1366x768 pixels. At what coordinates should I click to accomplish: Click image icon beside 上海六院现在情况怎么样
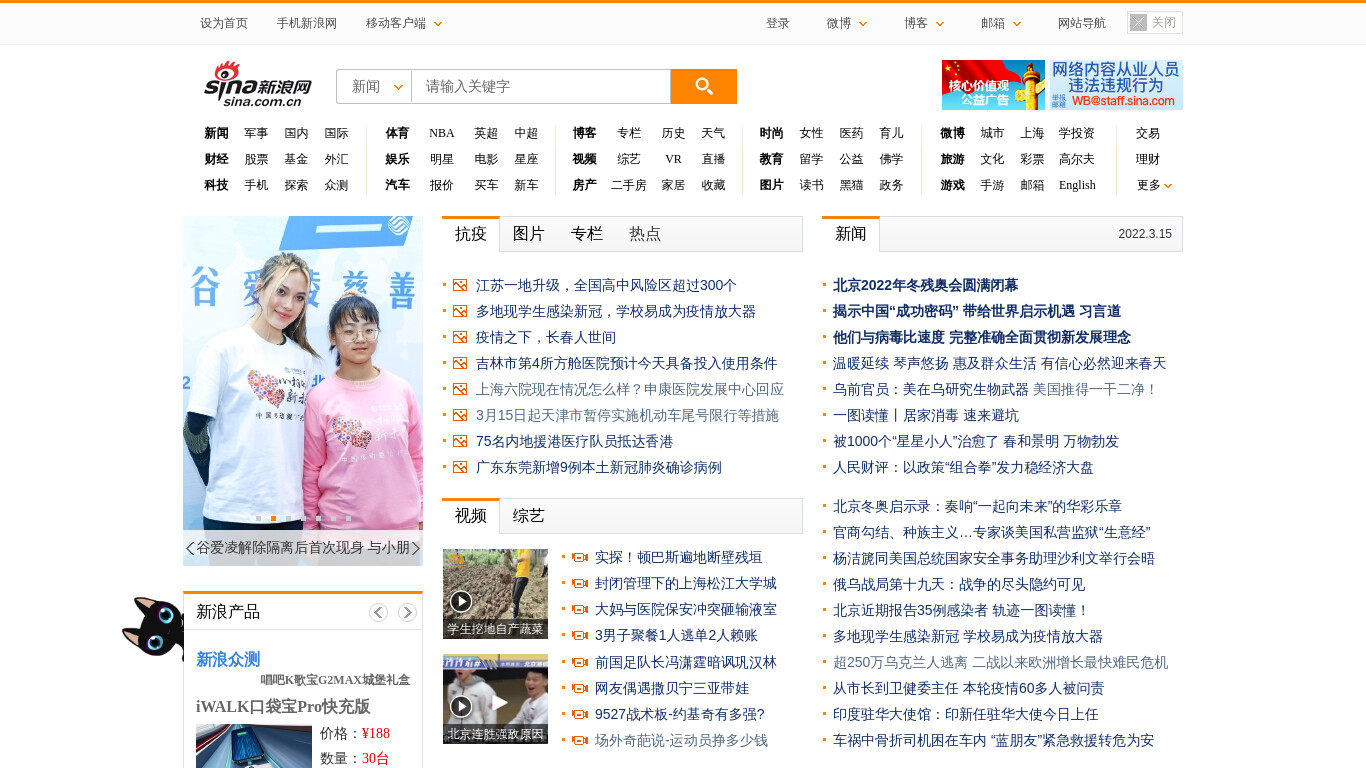point(460,390)
